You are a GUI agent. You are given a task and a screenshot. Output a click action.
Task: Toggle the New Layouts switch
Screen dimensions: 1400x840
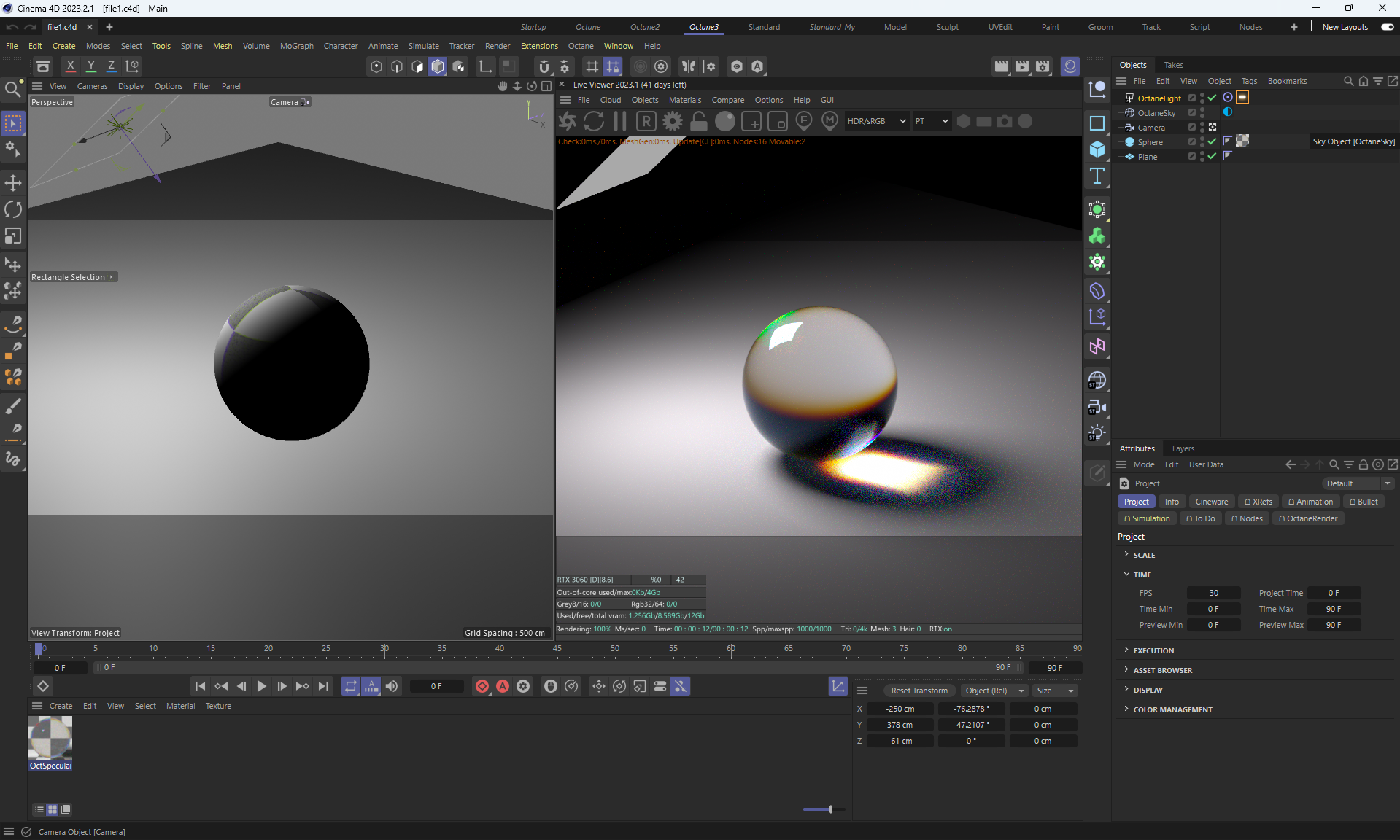point(1387,27)
